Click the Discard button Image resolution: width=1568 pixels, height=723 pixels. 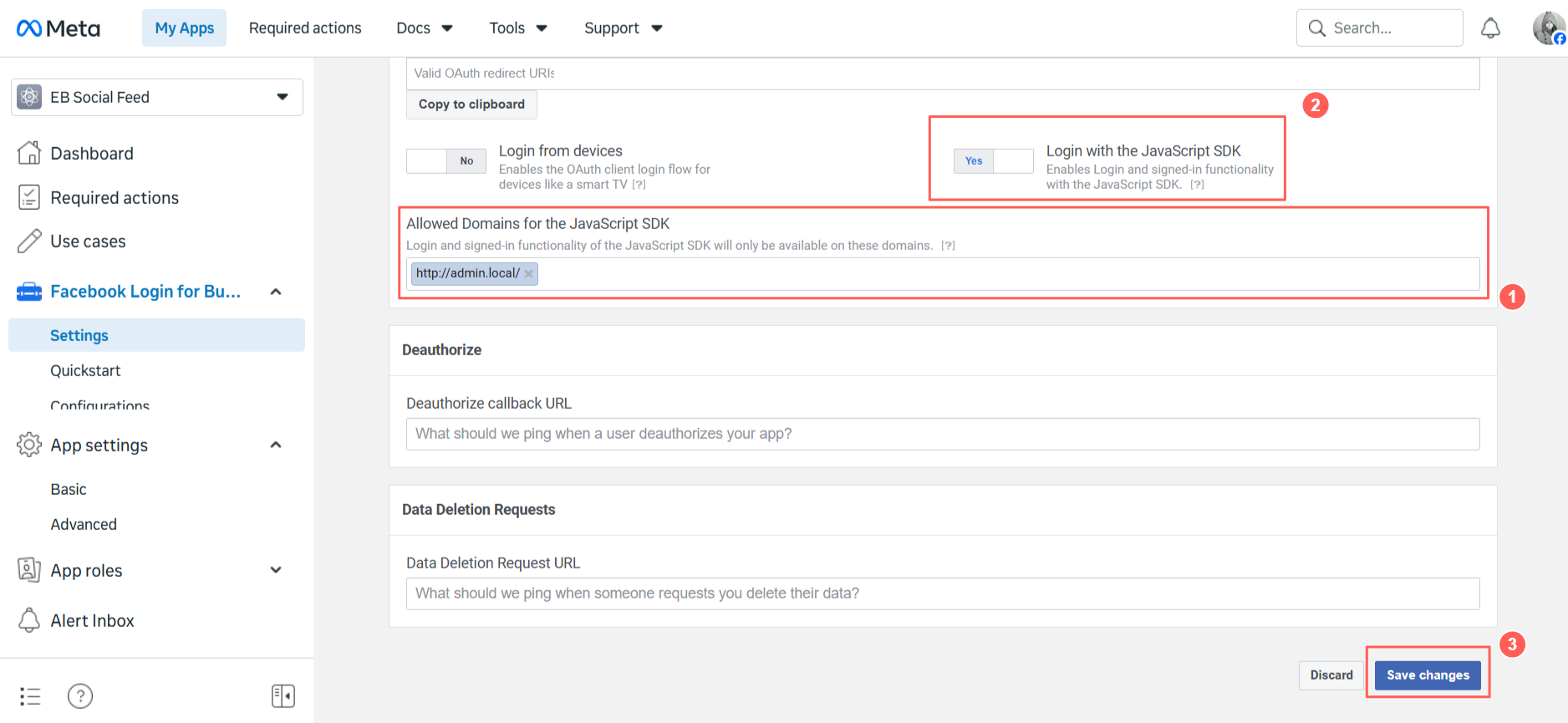point(1331,675)
